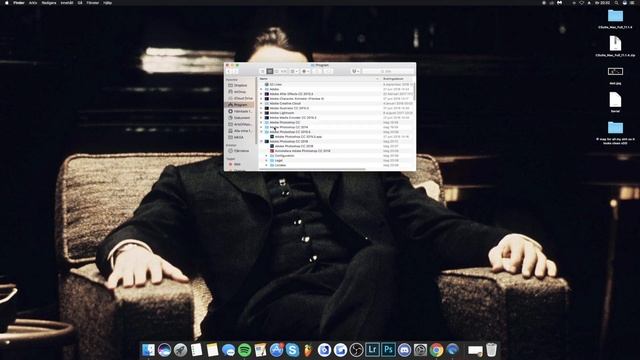Select Adobe Character Animator (Preview 4) row

click(x=336, y=99)
